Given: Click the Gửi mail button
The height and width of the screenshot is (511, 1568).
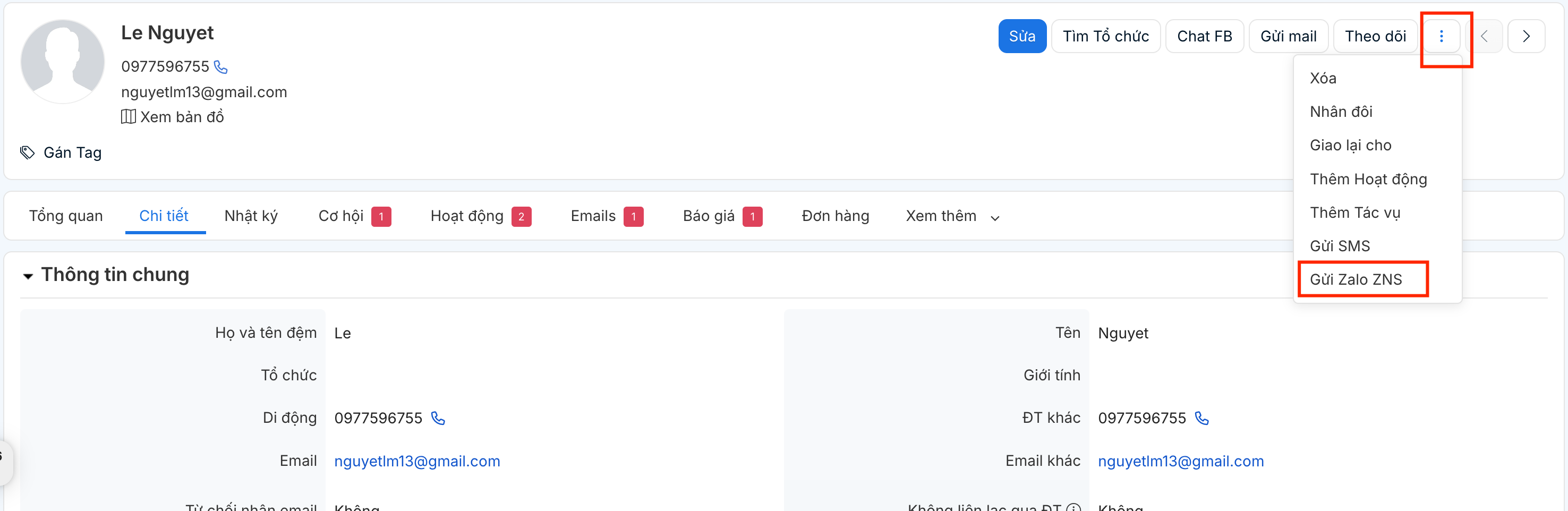Looking at the screenshot, I should click(x=1288, y=37).
